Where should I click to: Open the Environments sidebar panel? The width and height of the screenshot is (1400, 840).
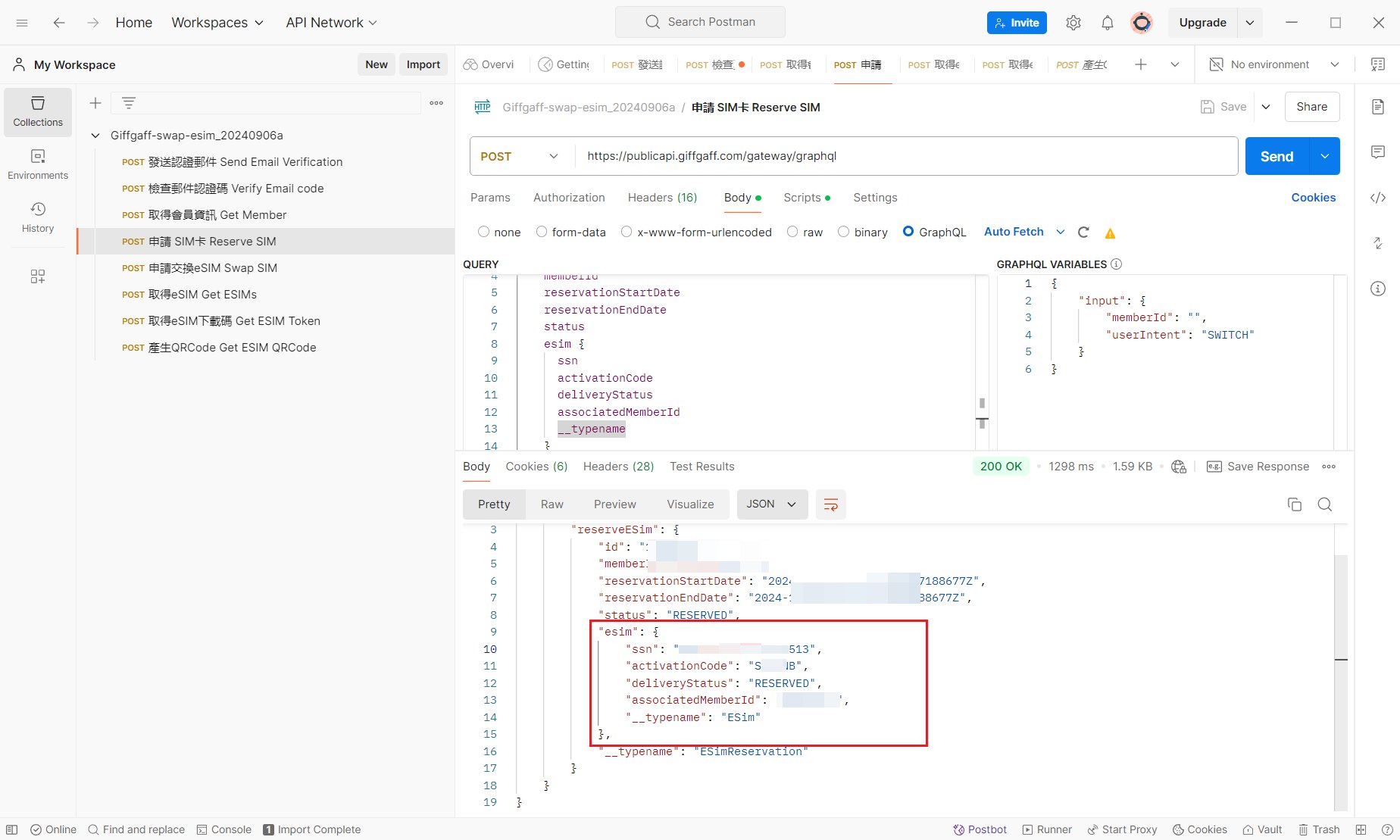(38, 164)
